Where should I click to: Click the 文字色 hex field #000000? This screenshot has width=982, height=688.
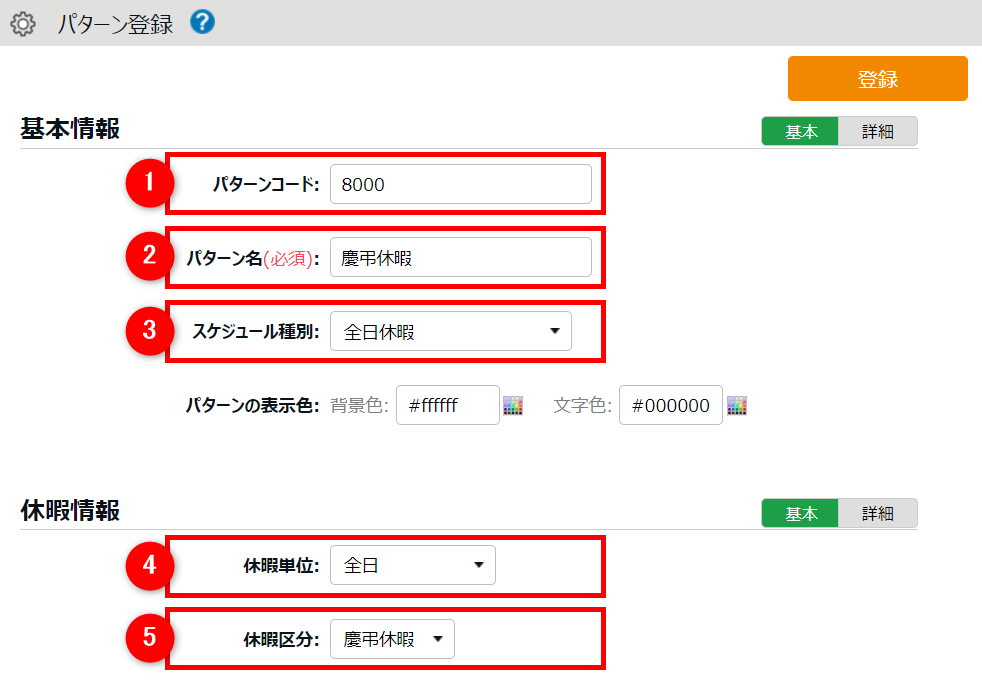click(x=670, y=405)
